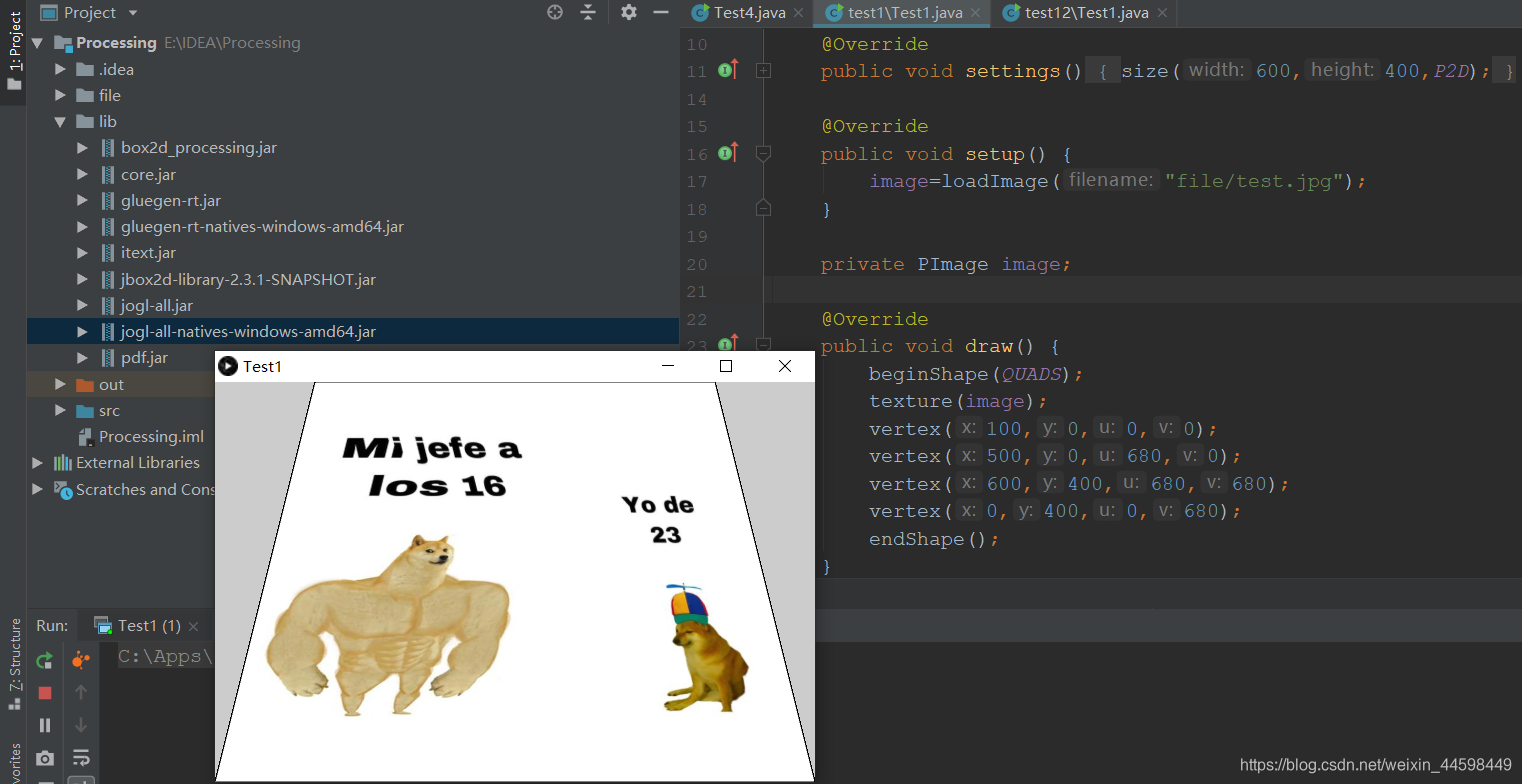Expand the out folder
This screenshot has height=784, width=1522.
pos(60,384)
